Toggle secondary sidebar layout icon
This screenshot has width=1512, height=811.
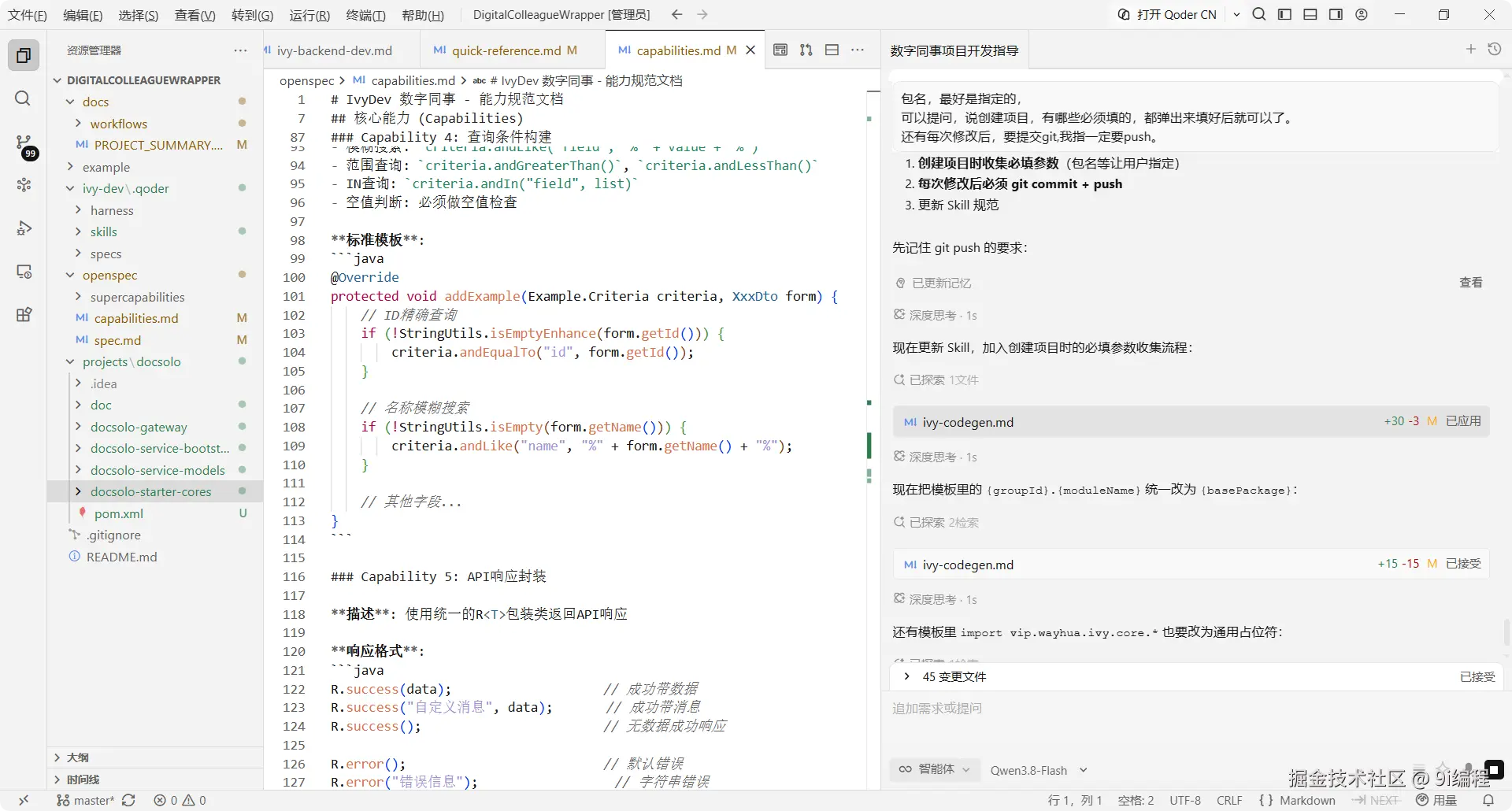pos(1336,14)
